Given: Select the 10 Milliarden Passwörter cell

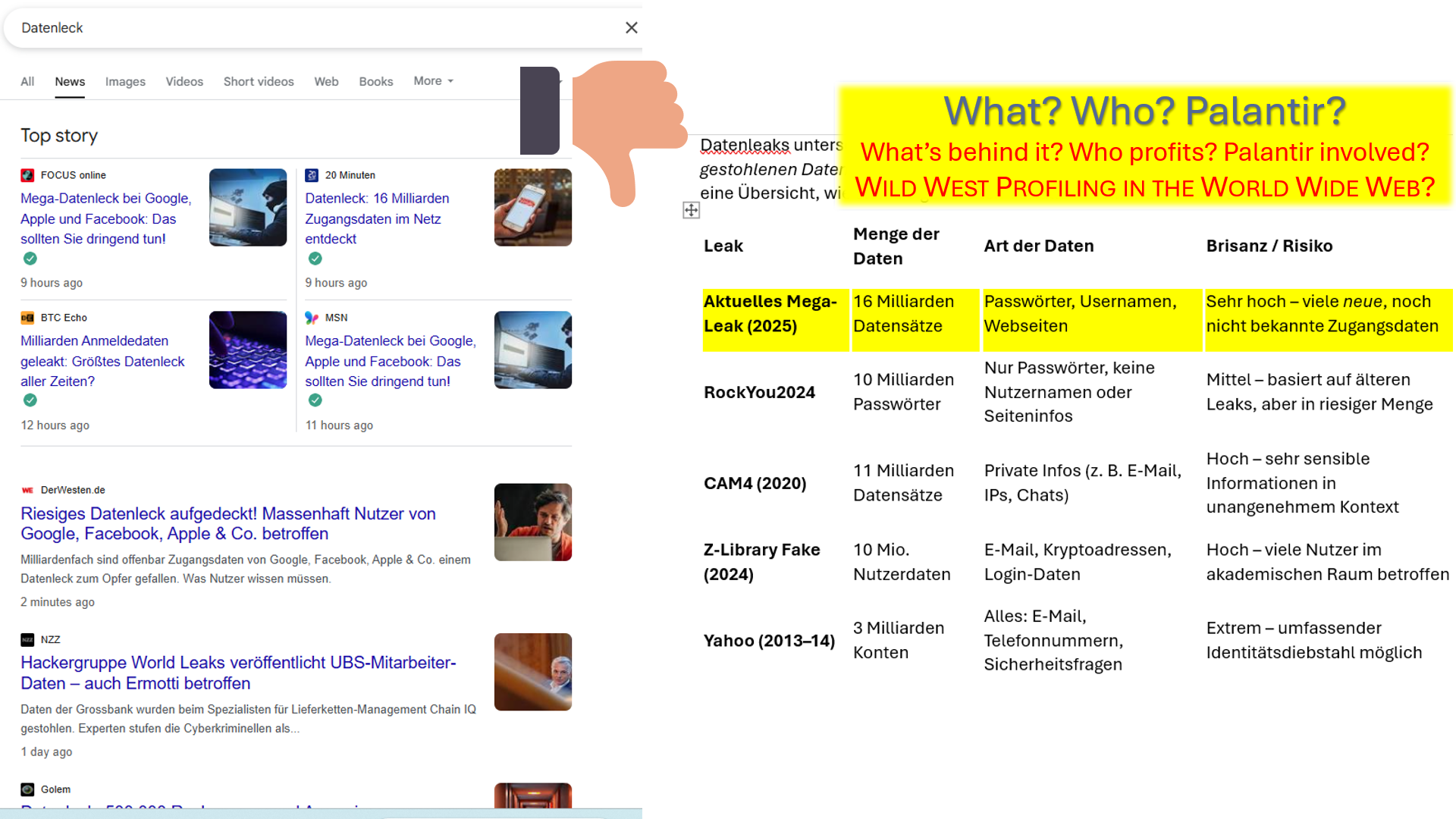Looking at the screenshot, I should coord(904,392).
